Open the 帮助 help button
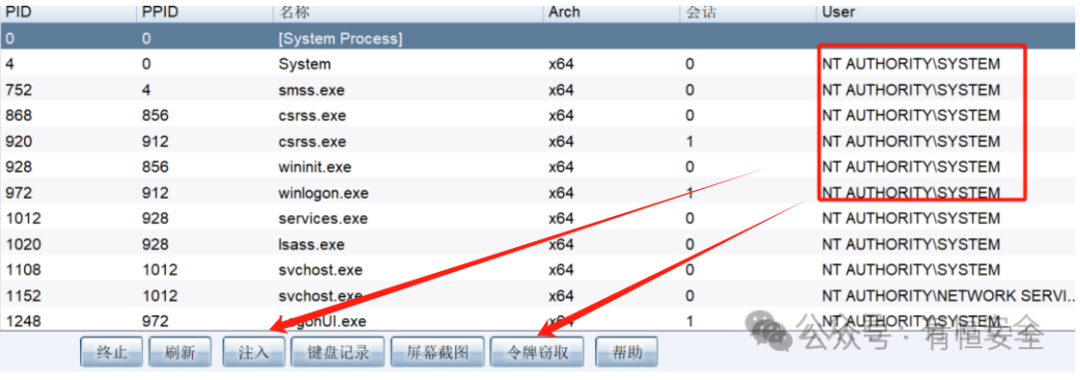 click(626, 352)
